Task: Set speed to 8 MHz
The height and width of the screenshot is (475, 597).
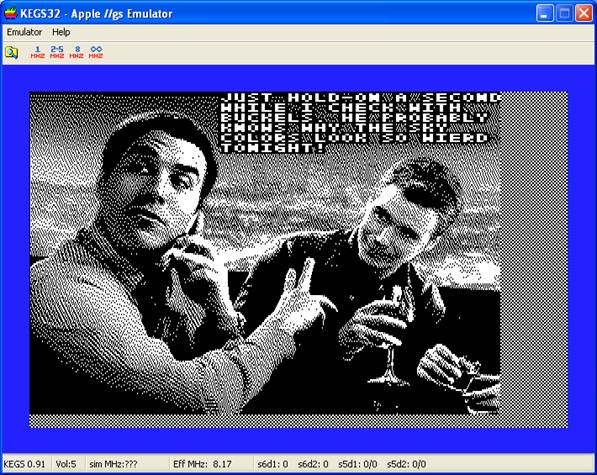Action: (x=76, y=52)
